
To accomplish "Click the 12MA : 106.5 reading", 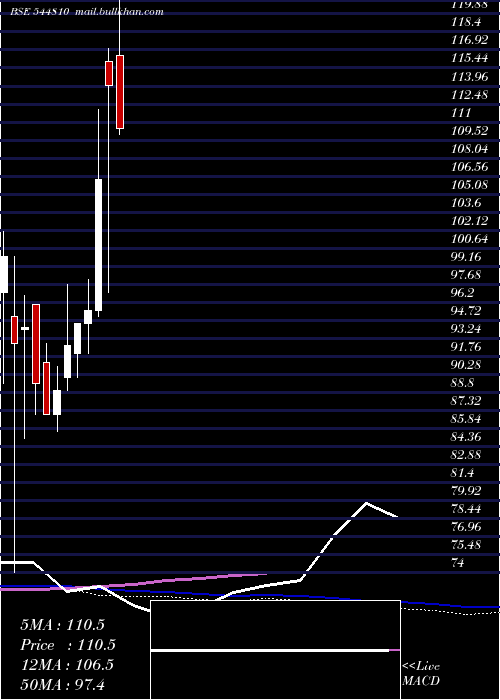I will pyautogui.click(x=67, y=665).
